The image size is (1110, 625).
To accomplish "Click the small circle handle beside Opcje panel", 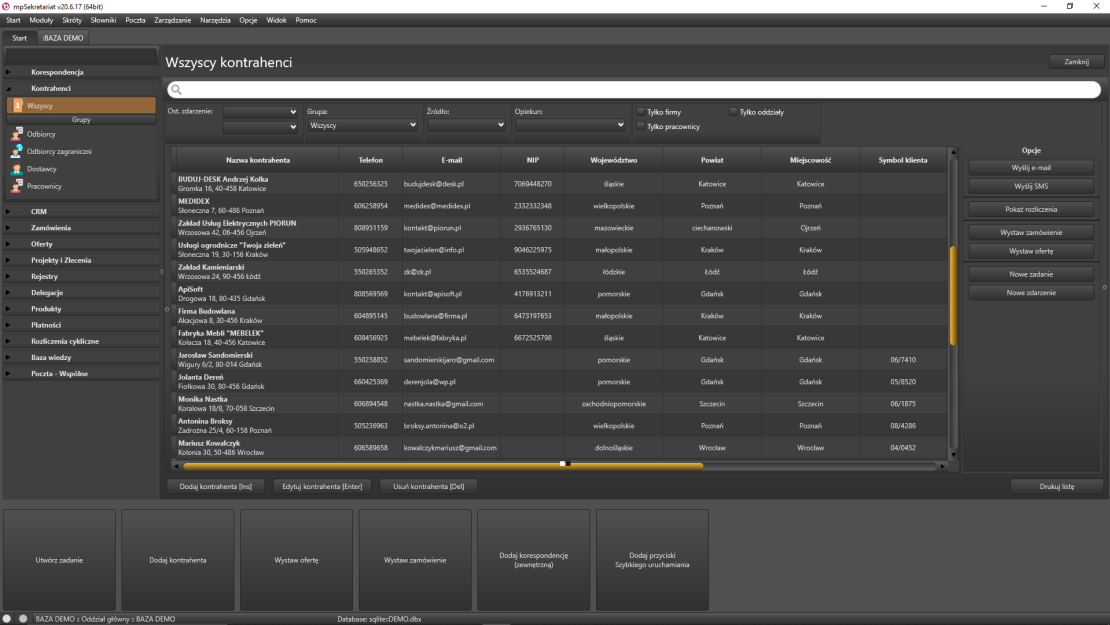I will tap(1105, 287).
